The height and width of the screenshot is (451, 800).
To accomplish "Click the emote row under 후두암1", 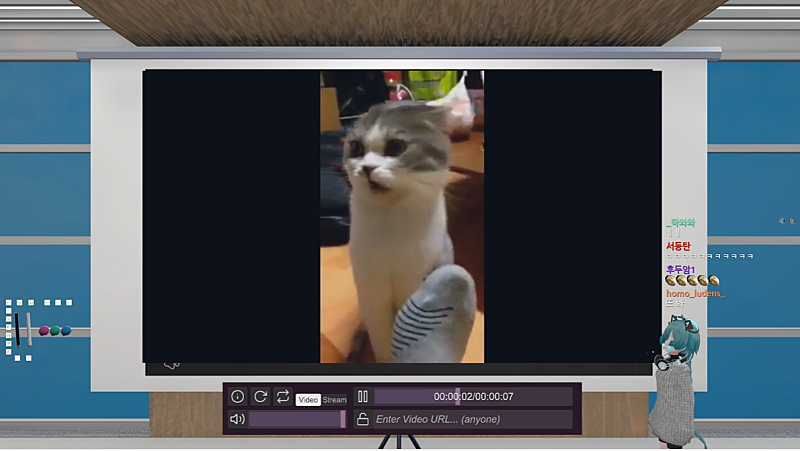I will (692, 281).
